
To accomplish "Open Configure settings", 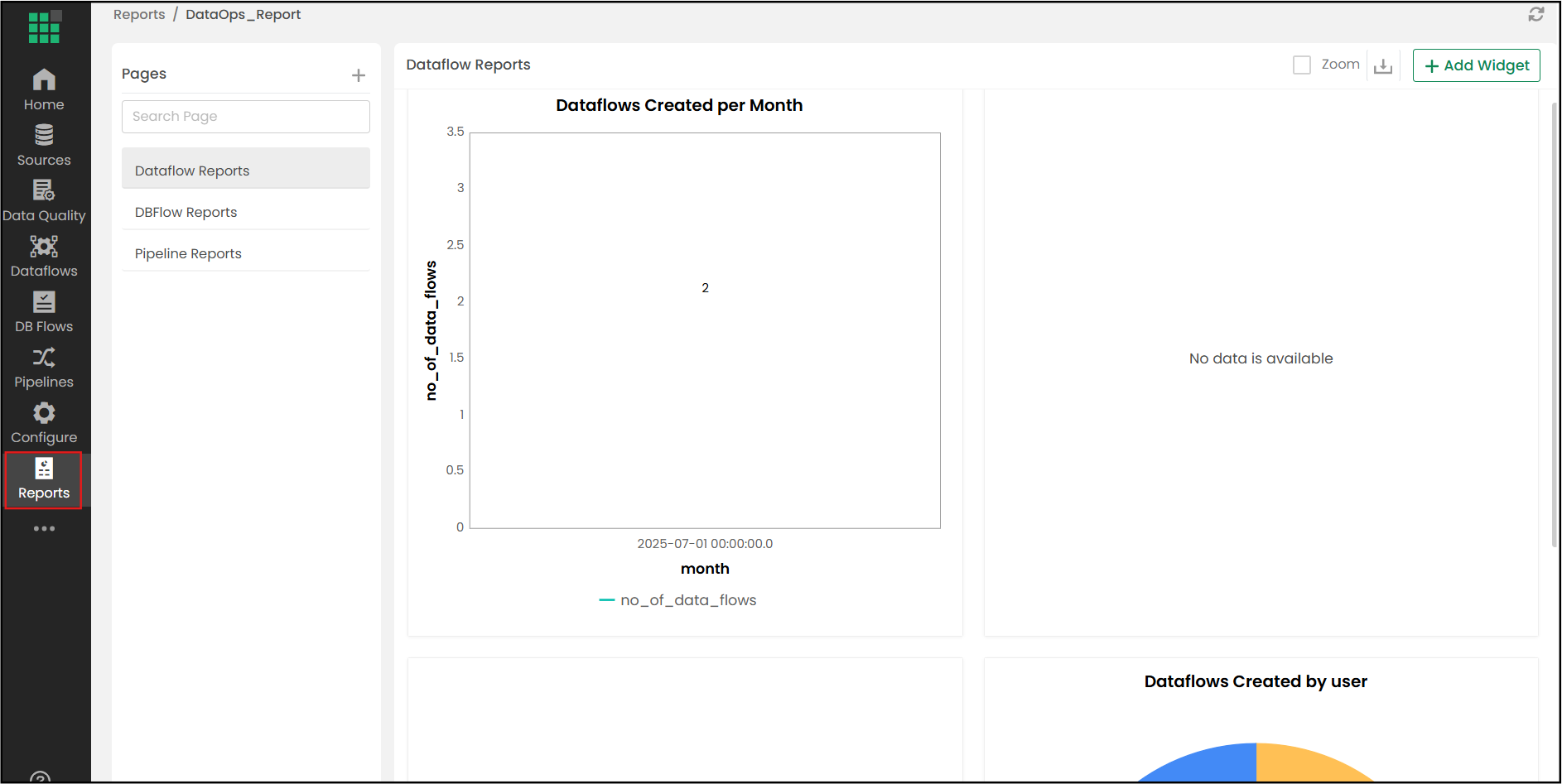I will [44, 423].
